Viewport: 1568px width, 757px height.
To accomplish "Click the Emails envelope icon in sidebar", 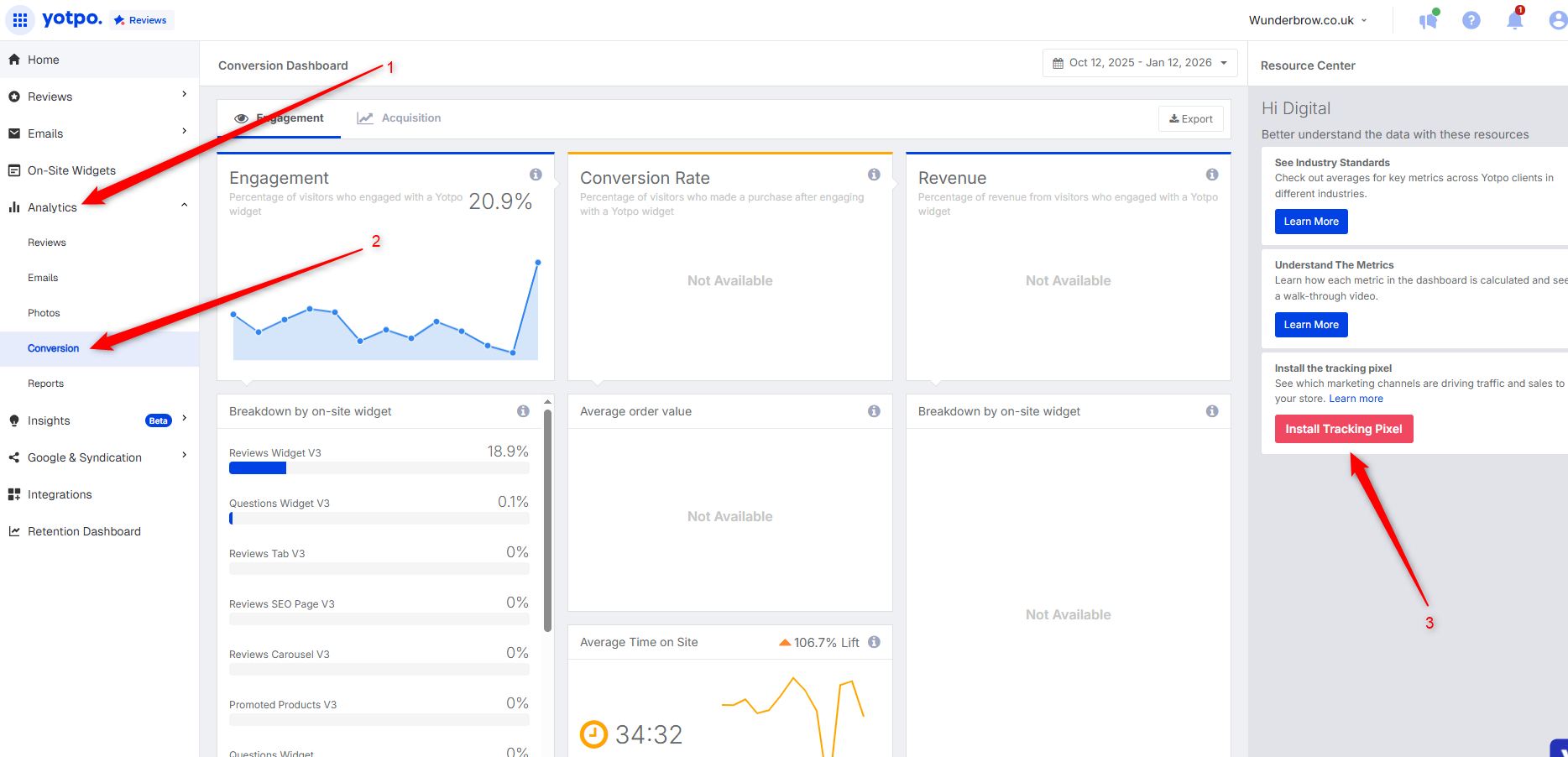I will click(14, 133).
